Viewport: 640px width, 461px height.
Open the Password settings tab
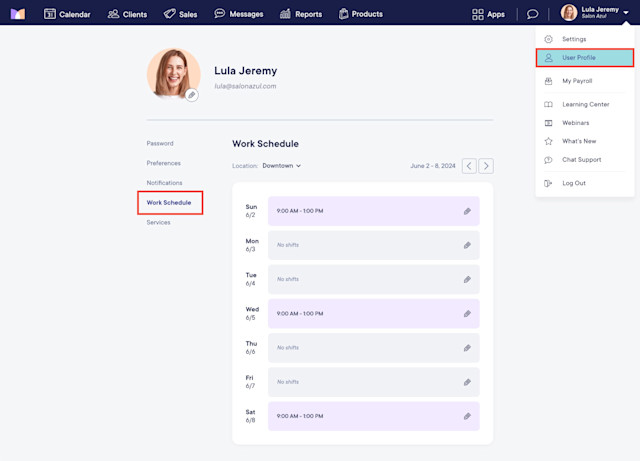point(160,143)
